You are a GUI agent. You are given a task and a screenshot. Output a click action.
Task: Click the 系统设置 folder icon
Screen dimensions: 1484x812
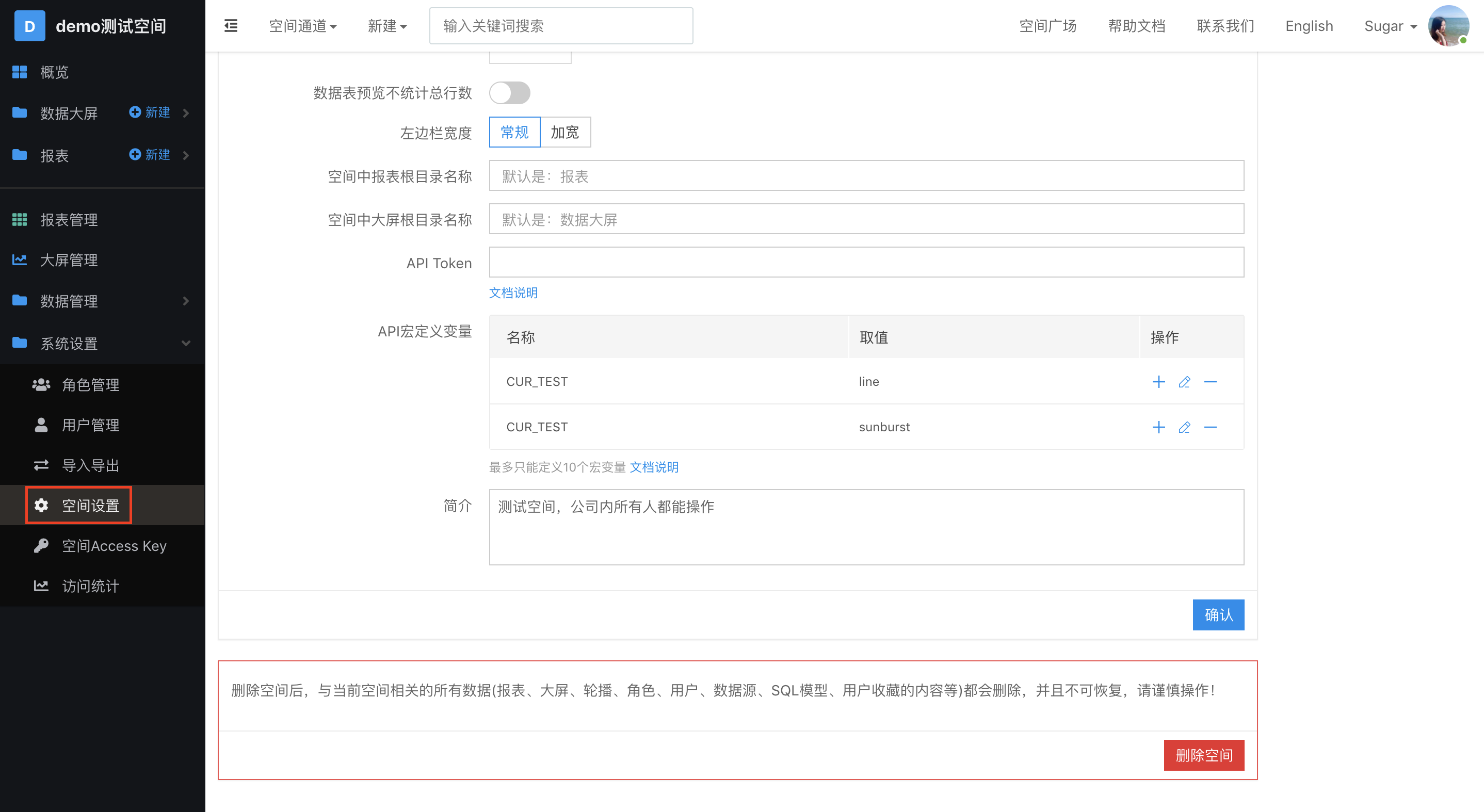pos(20,343)
